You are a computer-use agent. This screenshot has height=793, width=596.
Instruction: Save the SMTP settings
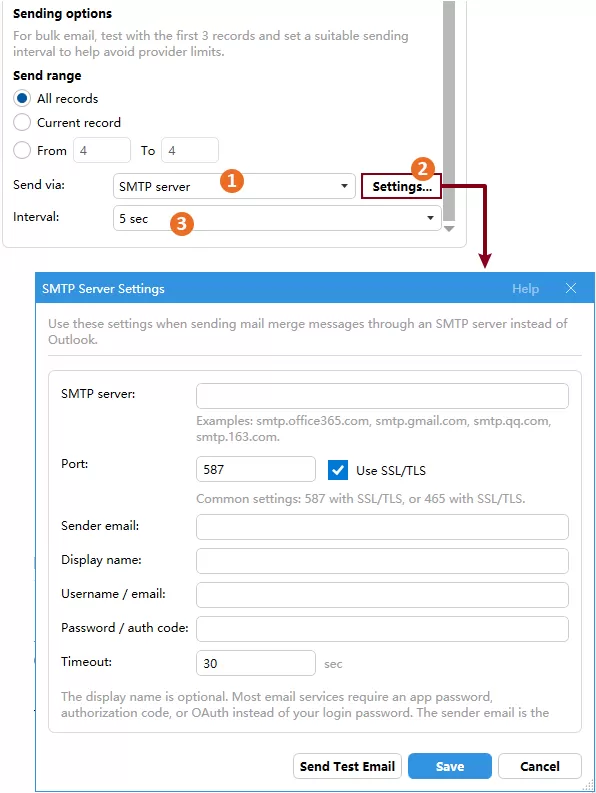pos(450,766)
